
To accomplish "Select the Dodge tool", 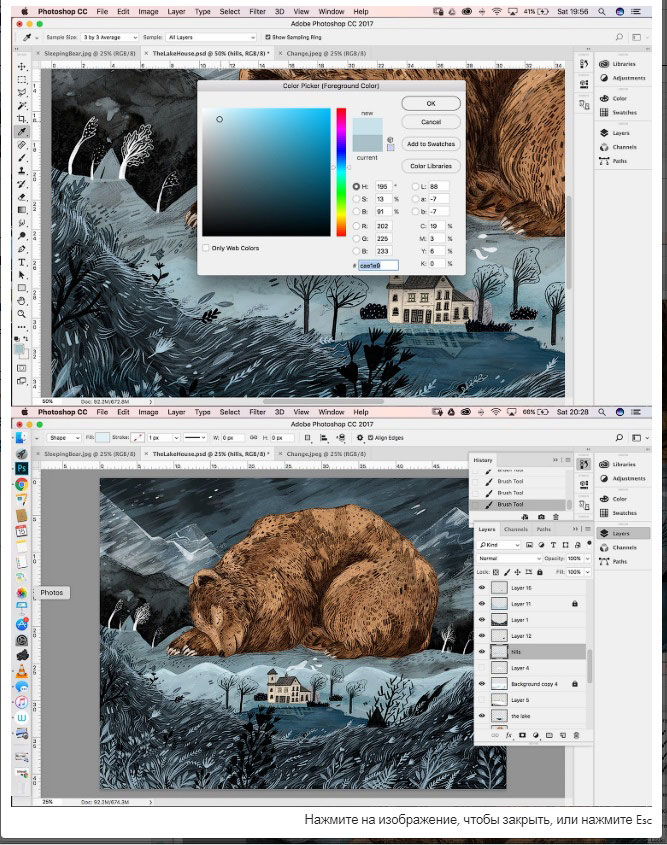I will click(22, 236).
